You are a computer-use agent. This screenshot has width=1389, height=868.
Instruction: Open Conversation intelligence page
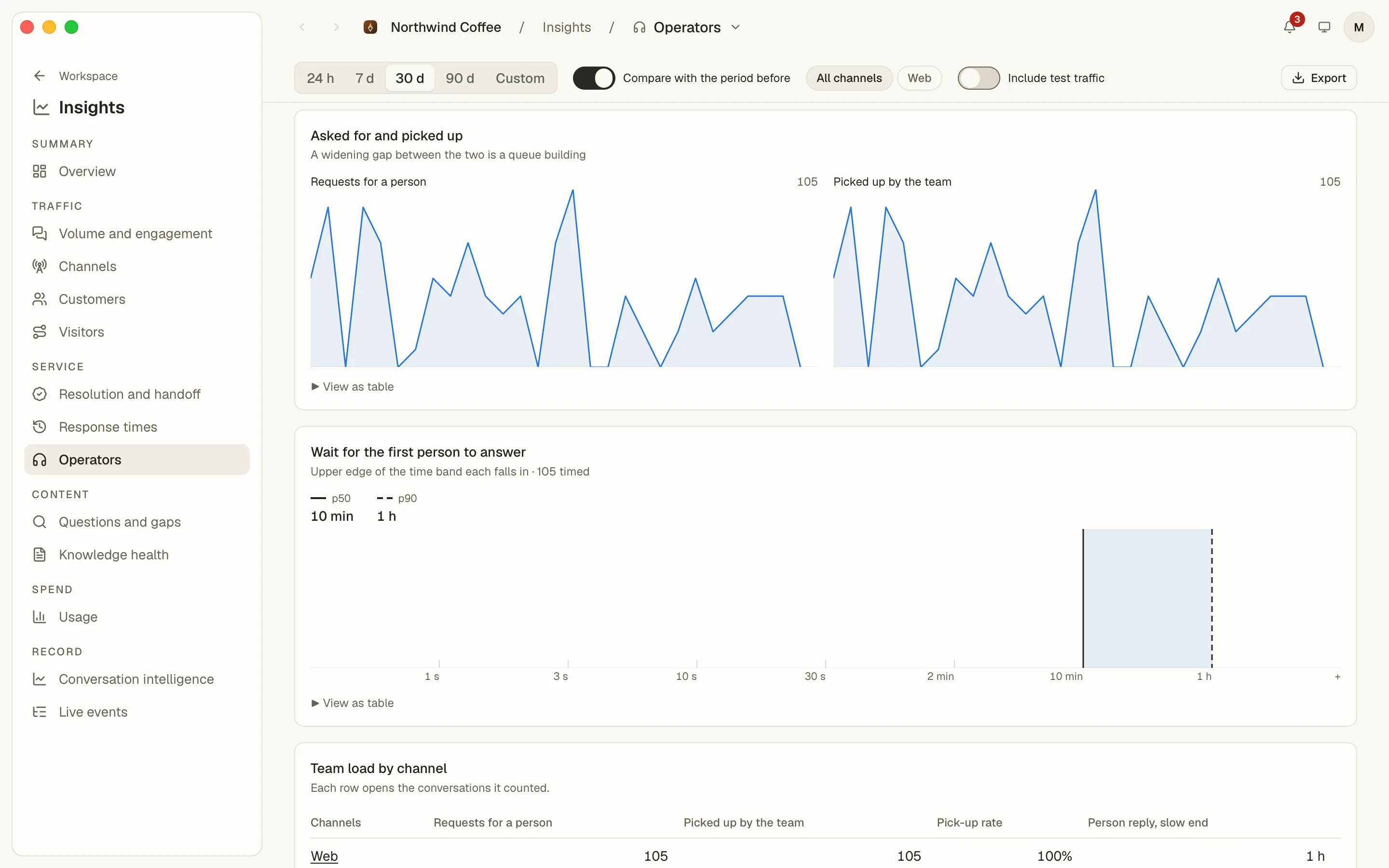click(136, 679)
